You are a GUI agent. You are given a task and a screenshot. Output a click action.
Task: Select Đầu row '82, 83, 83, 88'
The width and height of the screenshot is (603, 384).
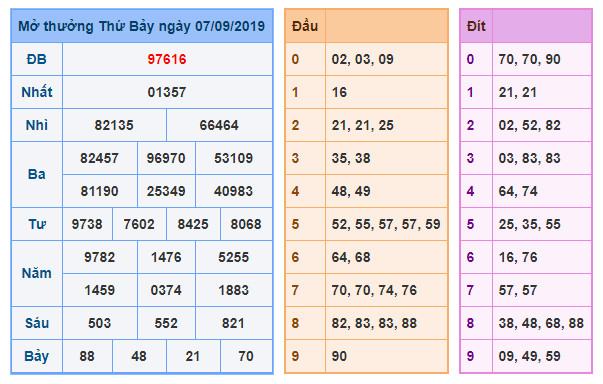click(x=374, y=323)
